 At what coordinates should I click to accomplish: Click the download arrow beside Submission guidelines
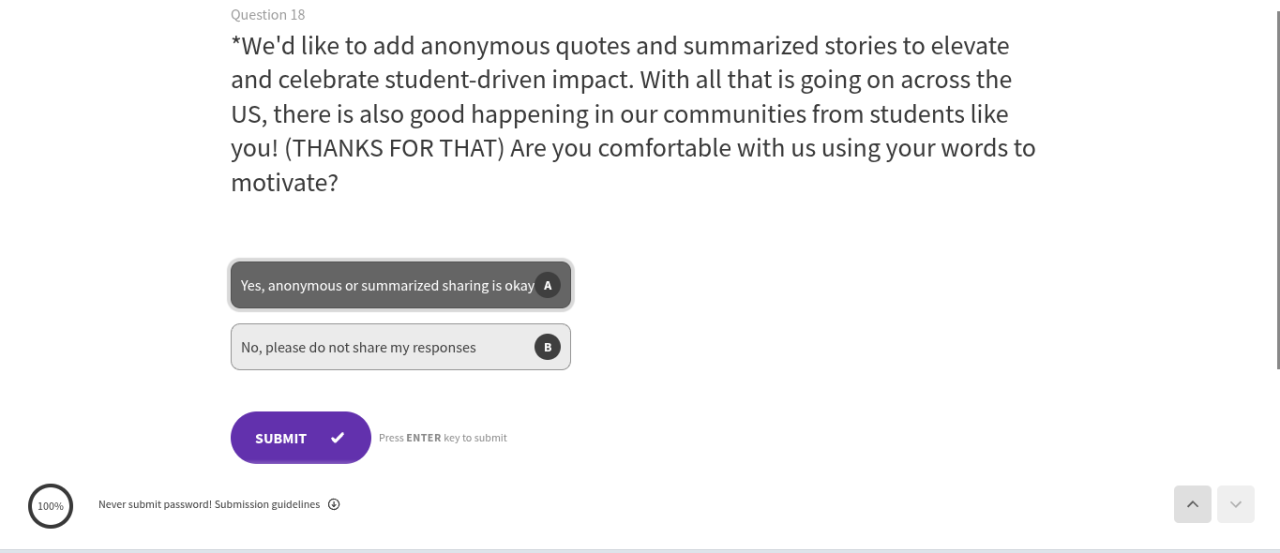pyautogui.click(x=334, y=505)
